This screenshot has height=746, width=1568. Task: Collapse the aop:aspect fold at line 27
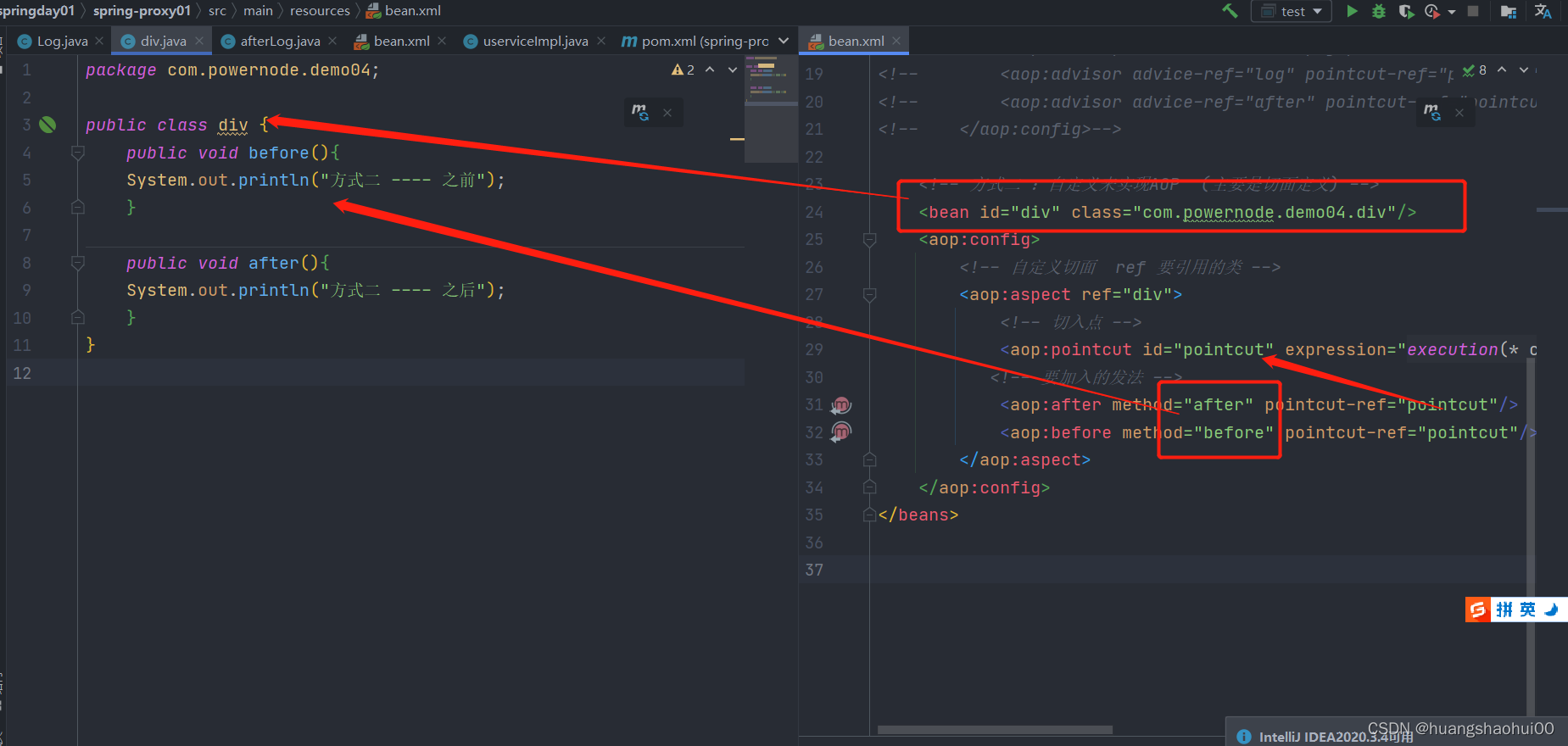[x=869, y=295]
